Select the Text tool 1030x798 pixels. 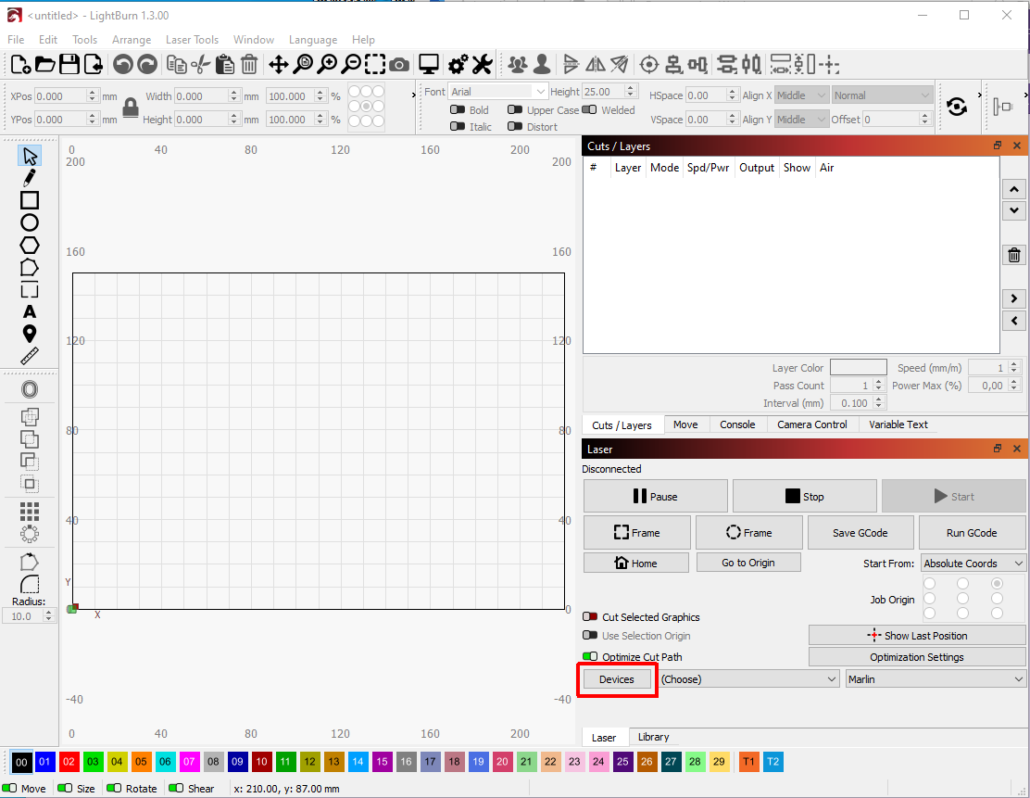[29, 312]
